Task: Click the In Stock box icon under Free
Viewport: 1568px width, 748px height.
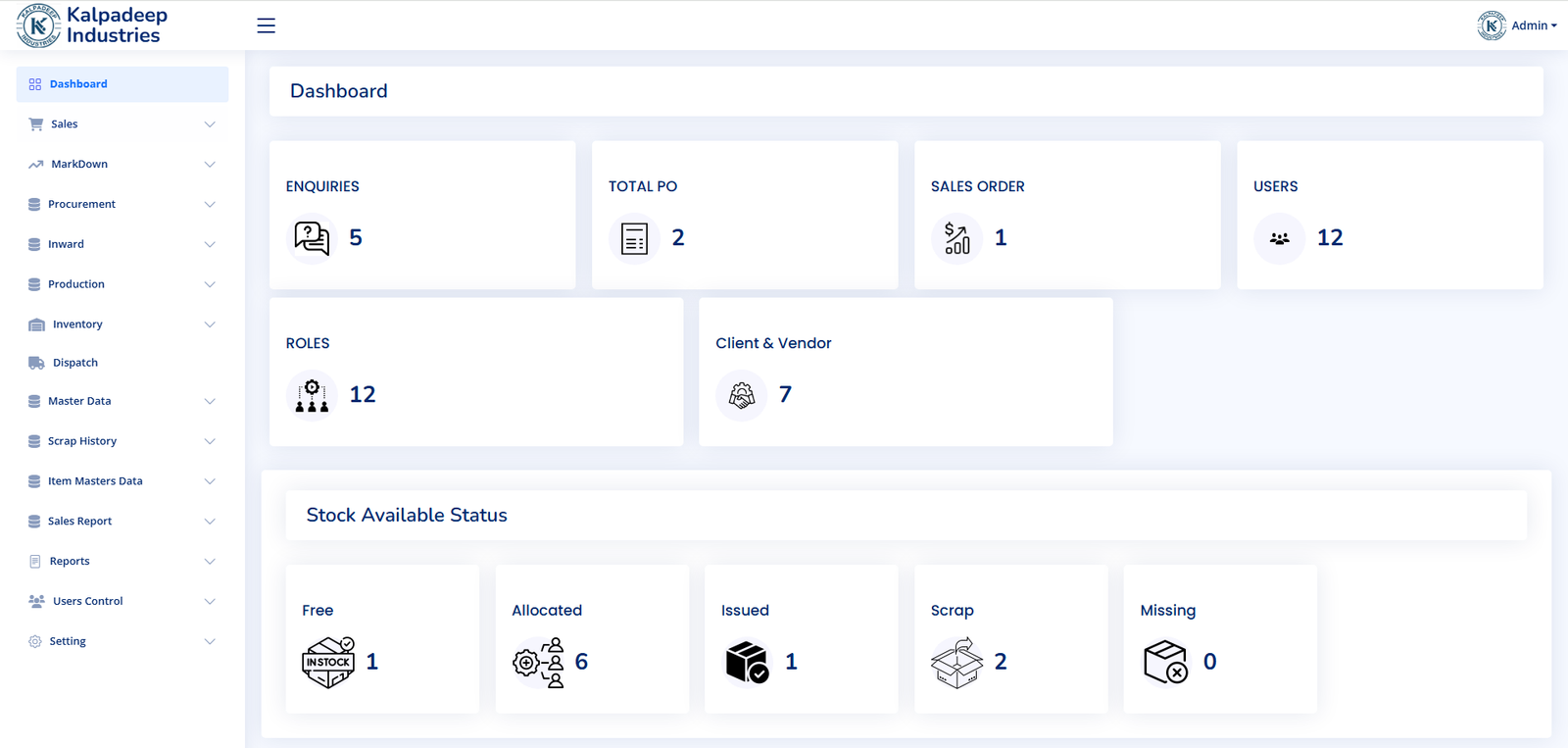Action: pos(328,663)
